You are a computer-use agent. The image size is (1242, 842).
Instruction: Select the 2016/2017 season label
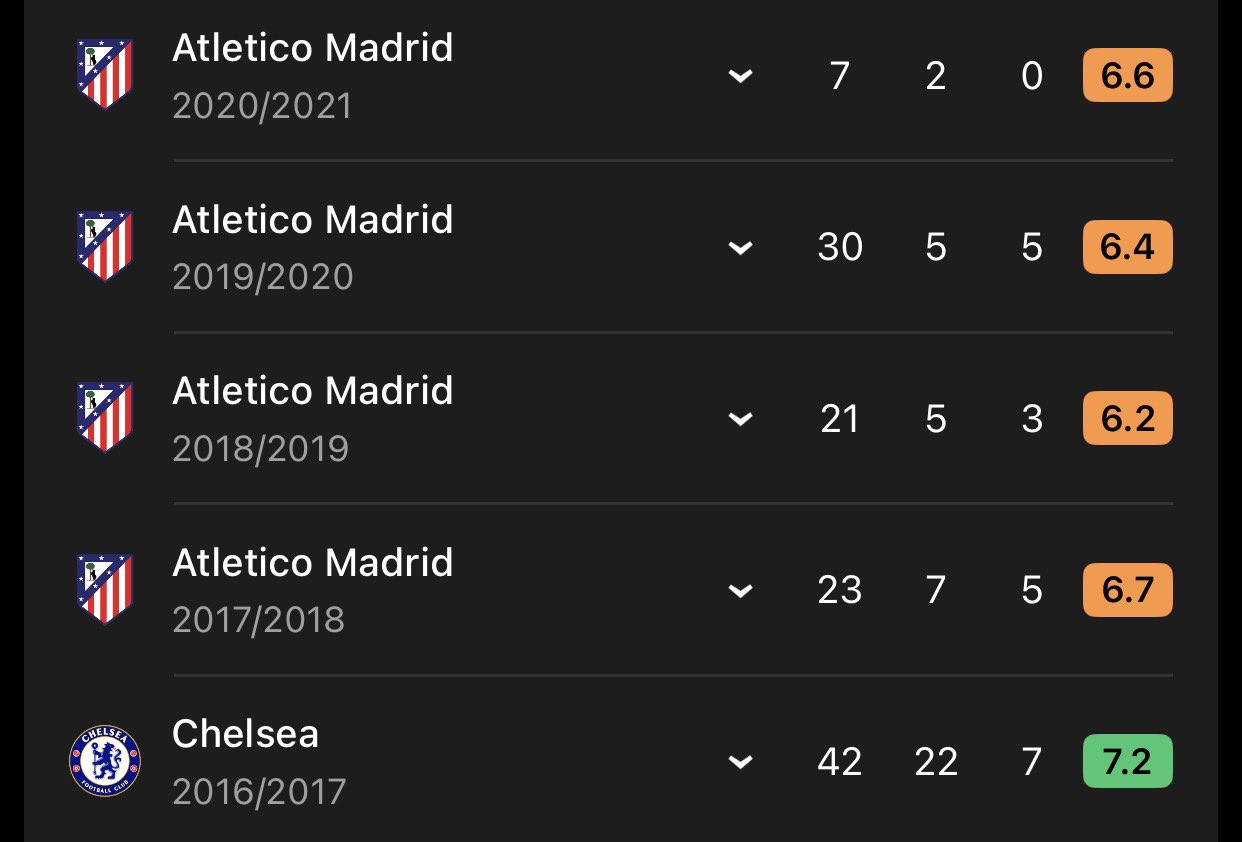(259, 792)
